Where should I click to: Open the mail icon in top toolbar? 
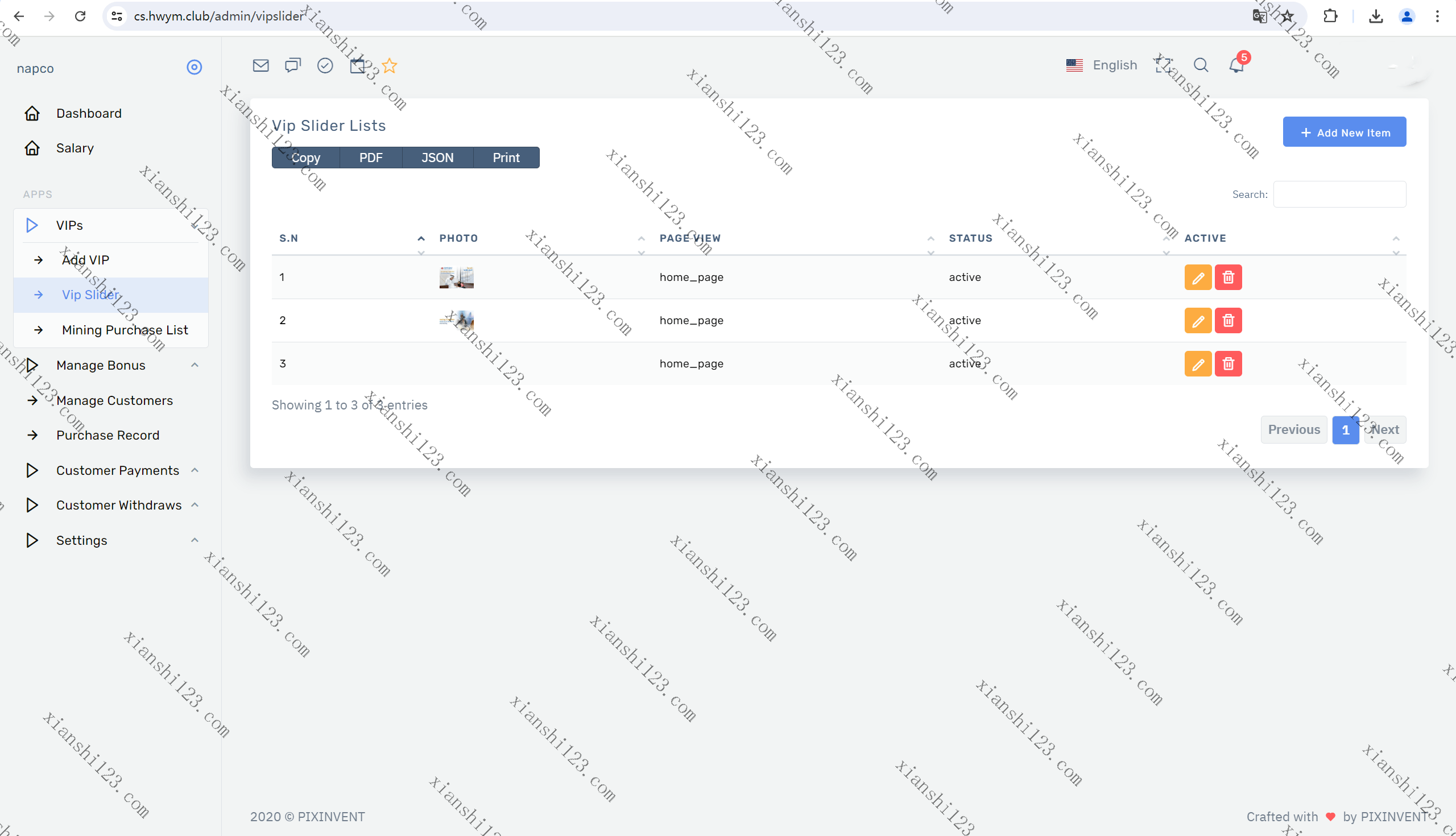click(x=260, y=65)
